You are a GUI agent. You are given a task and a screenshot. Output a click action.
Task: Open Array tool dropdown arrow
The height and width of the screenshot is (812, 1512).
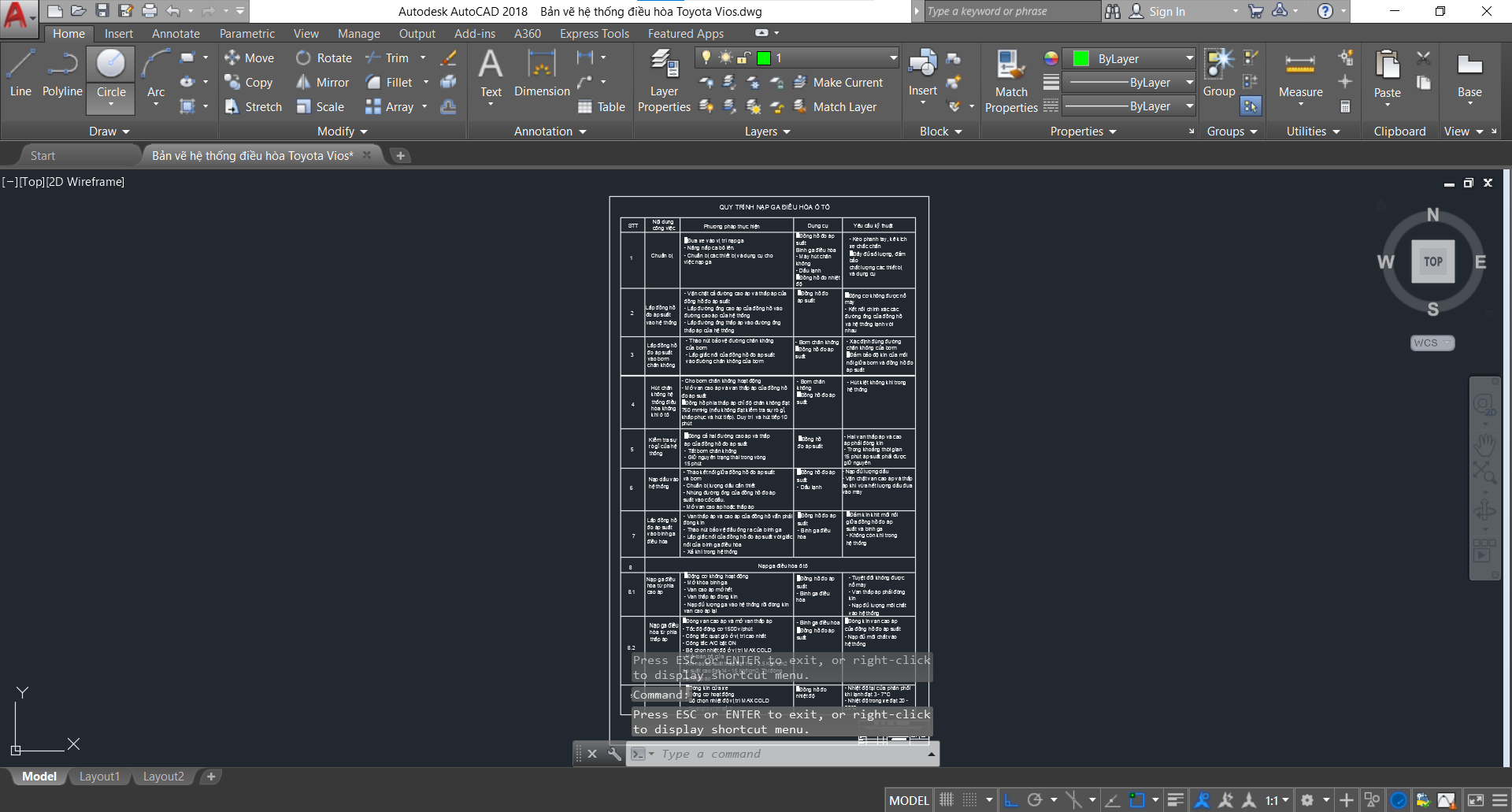click(x=424, y=107)
